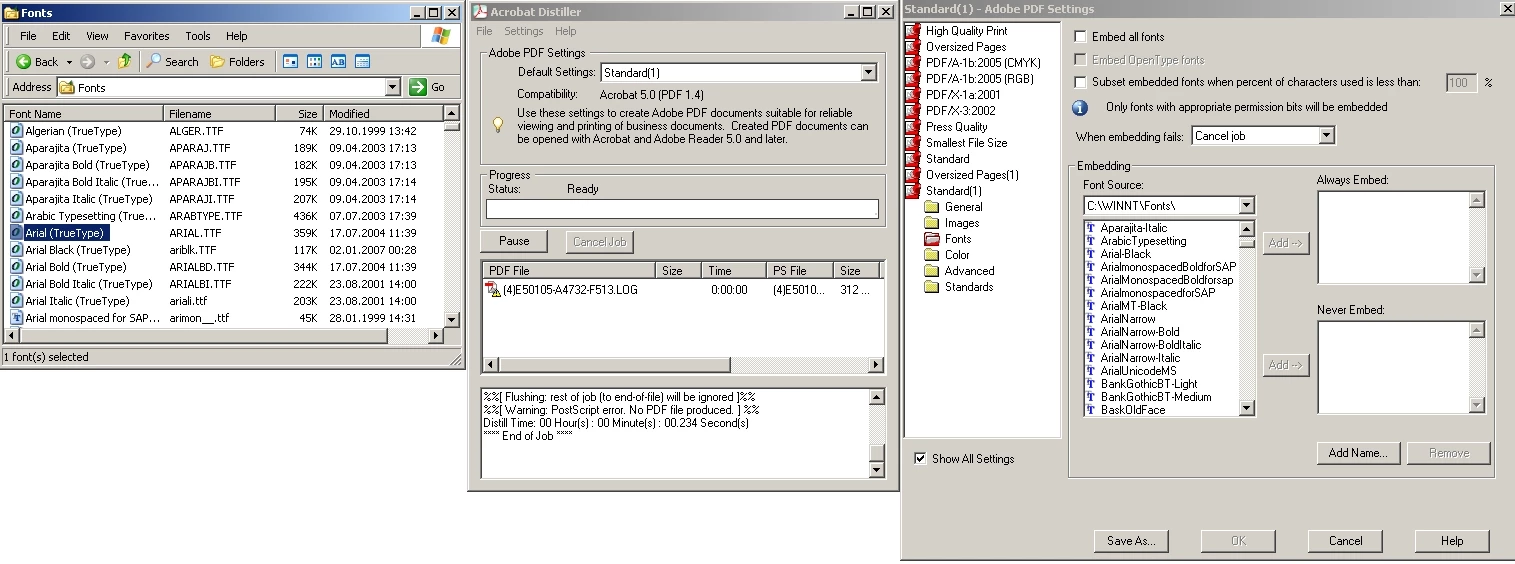Click the Up folder icon in Fonts toolbar

124,62
